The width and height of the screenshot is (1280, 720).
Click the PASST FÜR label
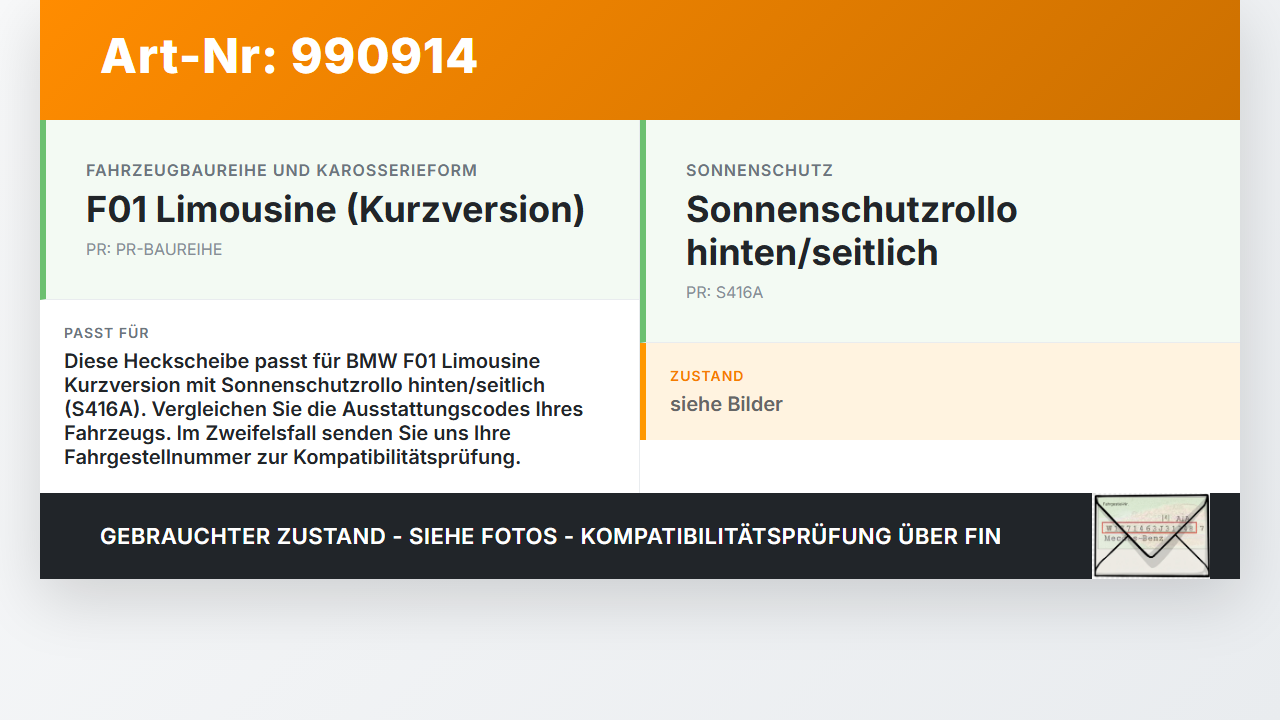point(106,333)
